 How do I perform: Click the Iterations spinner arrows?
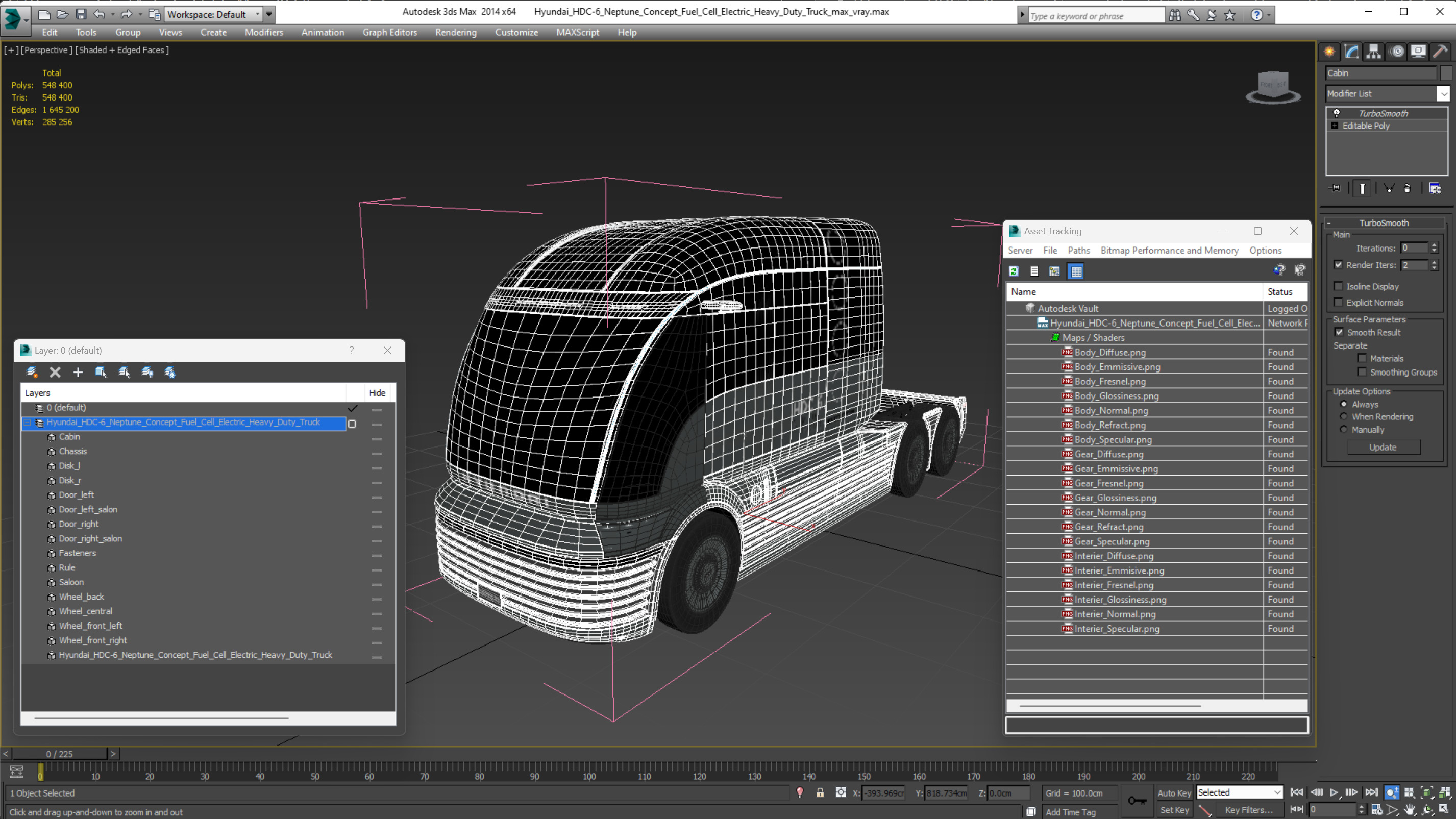coord(1434,247)
